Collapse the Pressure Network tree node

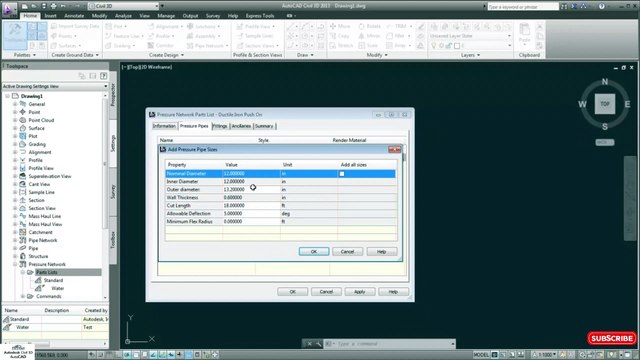(15, 264)
